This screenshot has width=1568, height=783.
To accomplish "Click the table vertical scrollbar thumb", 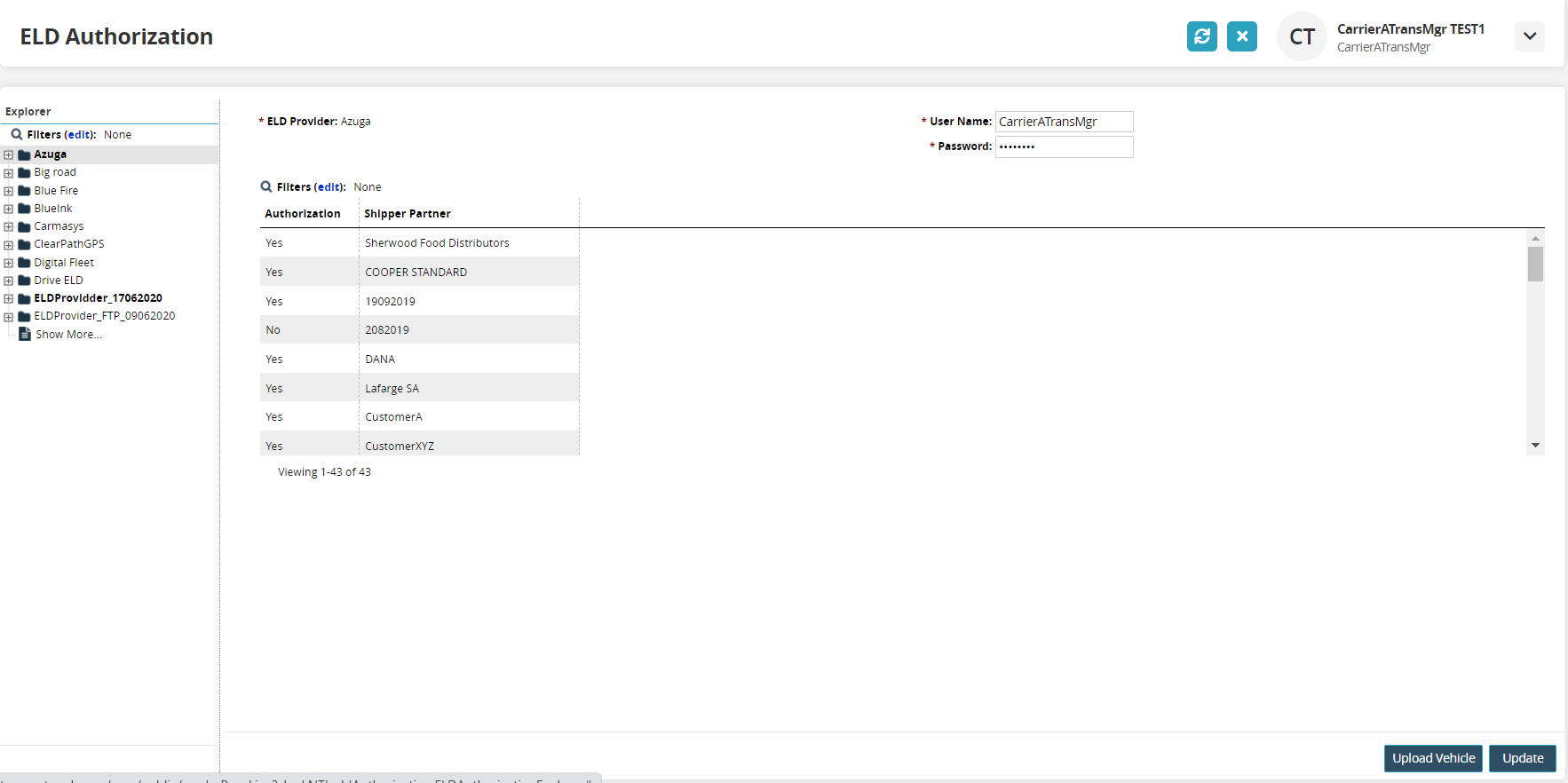I will (x=1535, y=264).
